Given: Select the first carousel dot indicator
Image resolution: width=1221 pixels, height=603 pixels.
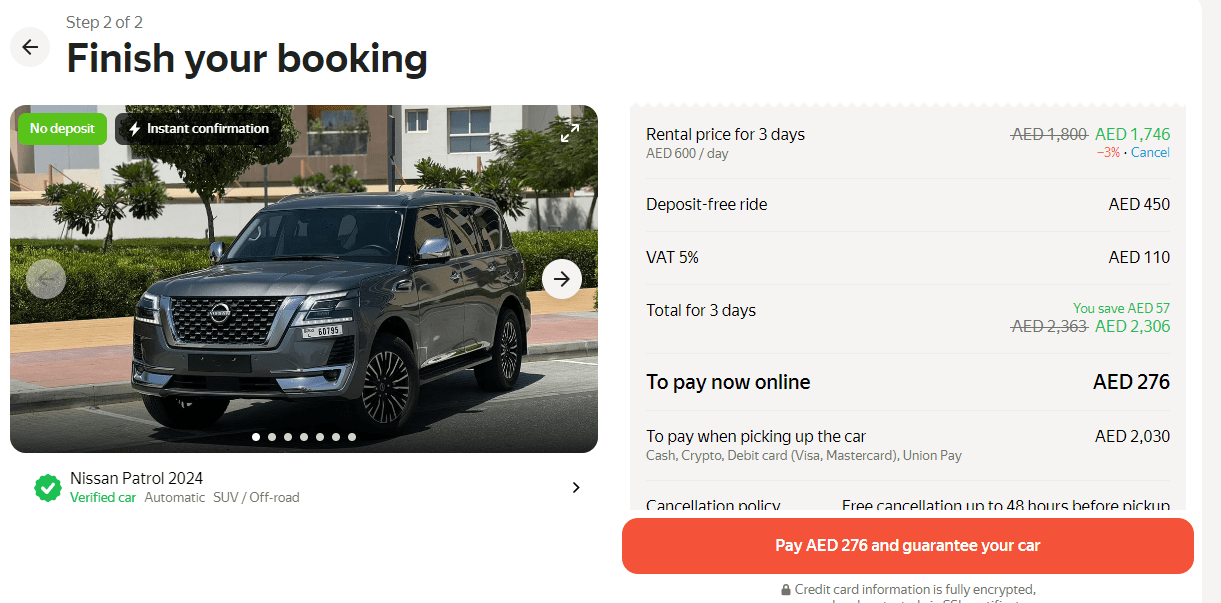Looking at the screenshot, I should (255, 437).
